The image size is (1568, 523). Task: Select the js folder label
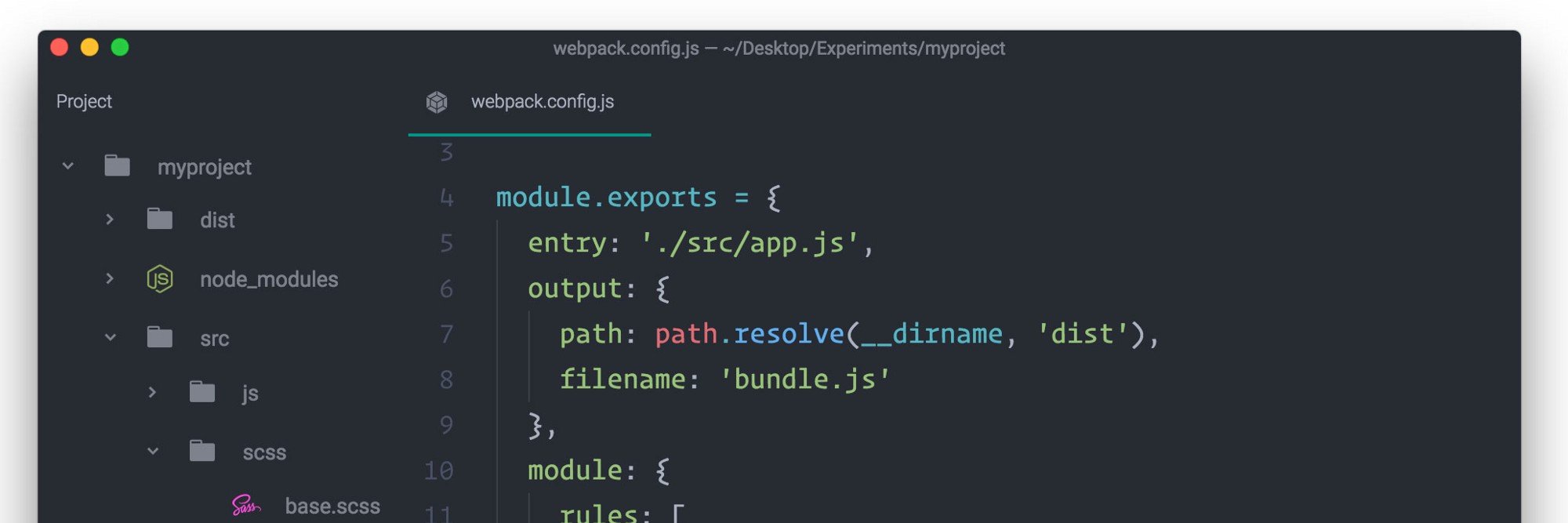pyautogui.click(x=250, y=393)
